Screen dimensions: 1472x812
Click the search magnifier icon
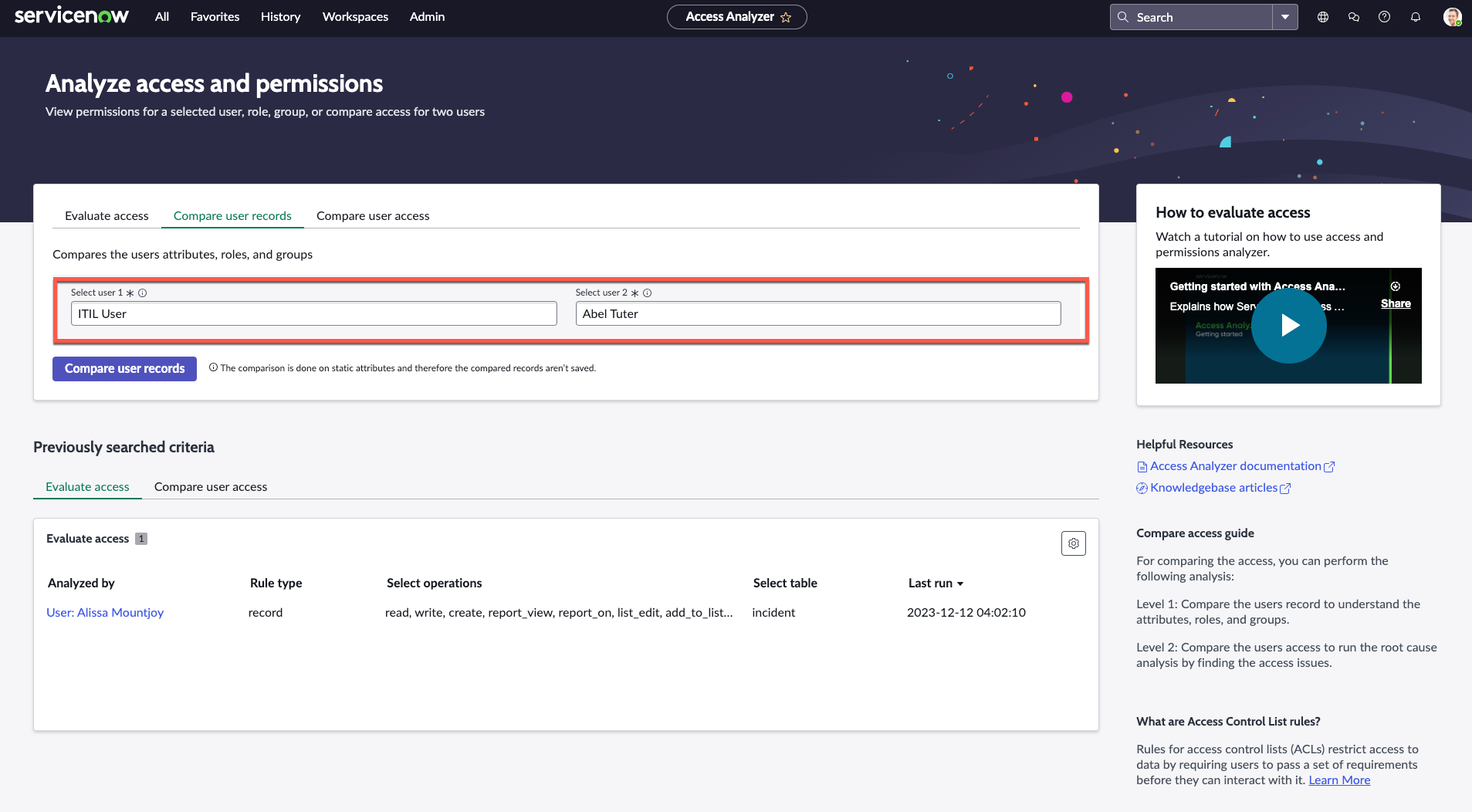pos(1123,17)
